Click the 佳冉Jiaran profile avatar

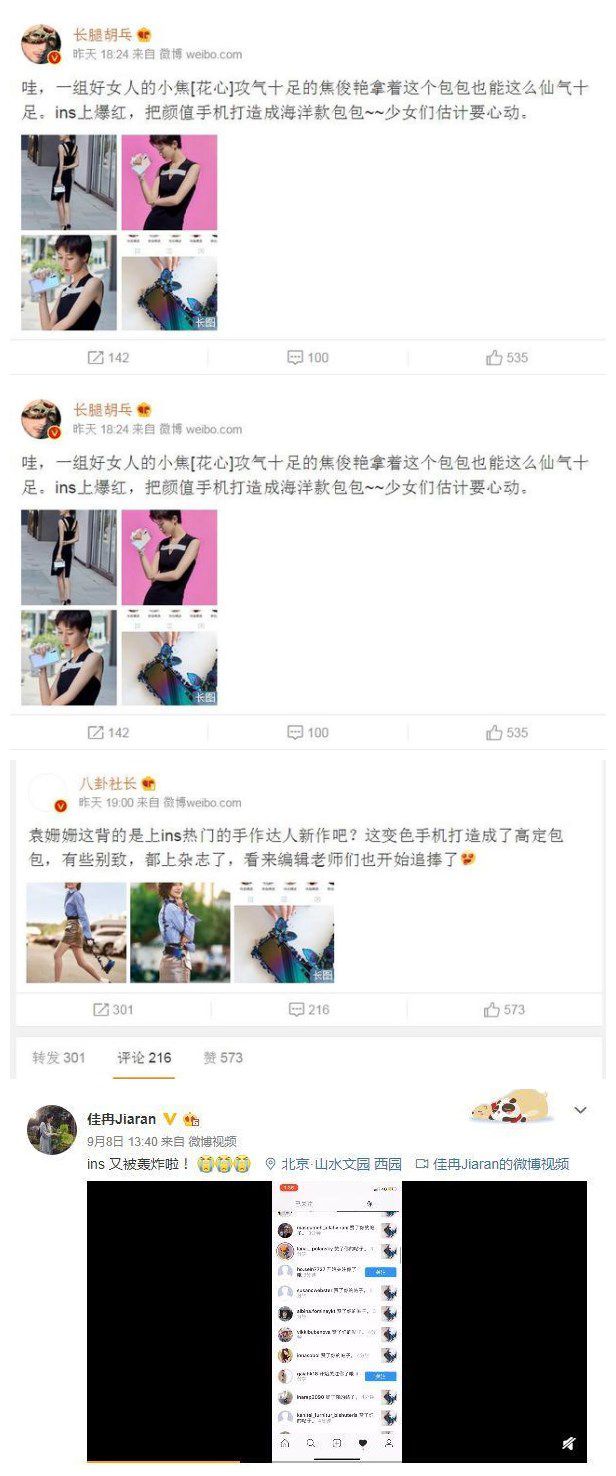[x=52, y=1130]
